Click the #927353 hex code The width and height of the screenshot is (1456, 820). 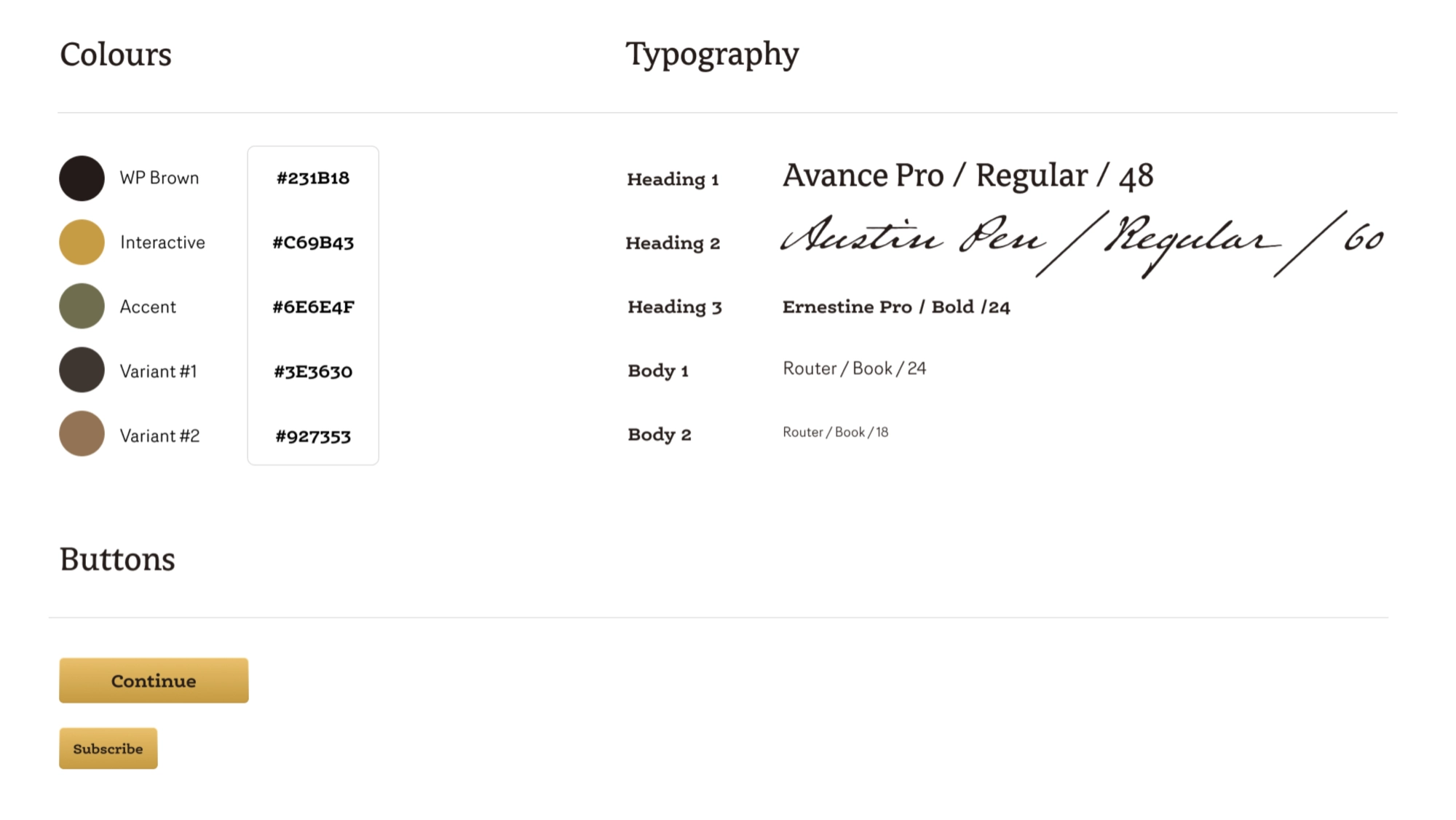pos(313,436)
